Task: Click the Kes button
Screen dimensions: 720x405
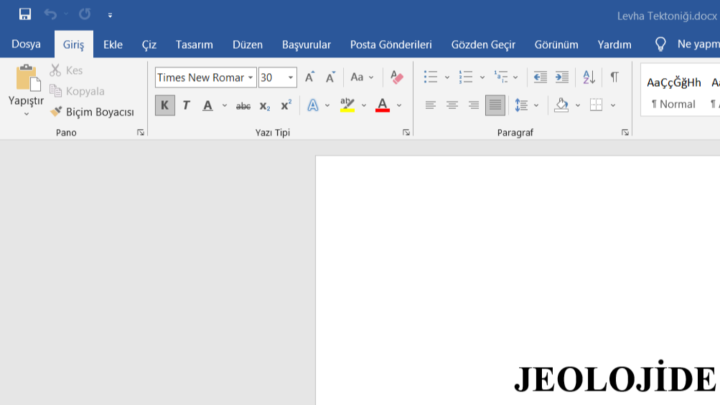Action: [66, 70]
